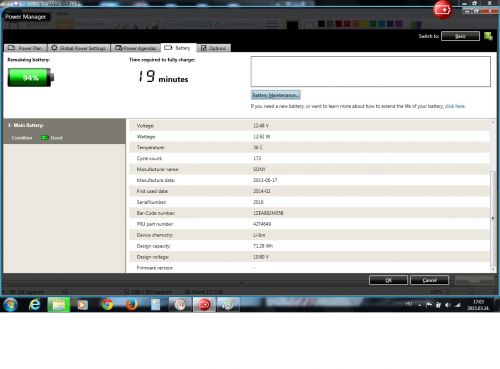The height and width of the screenshot is (369, 500).
Task: Switch to Global Power Settings tab
Action: pos(79,48)
